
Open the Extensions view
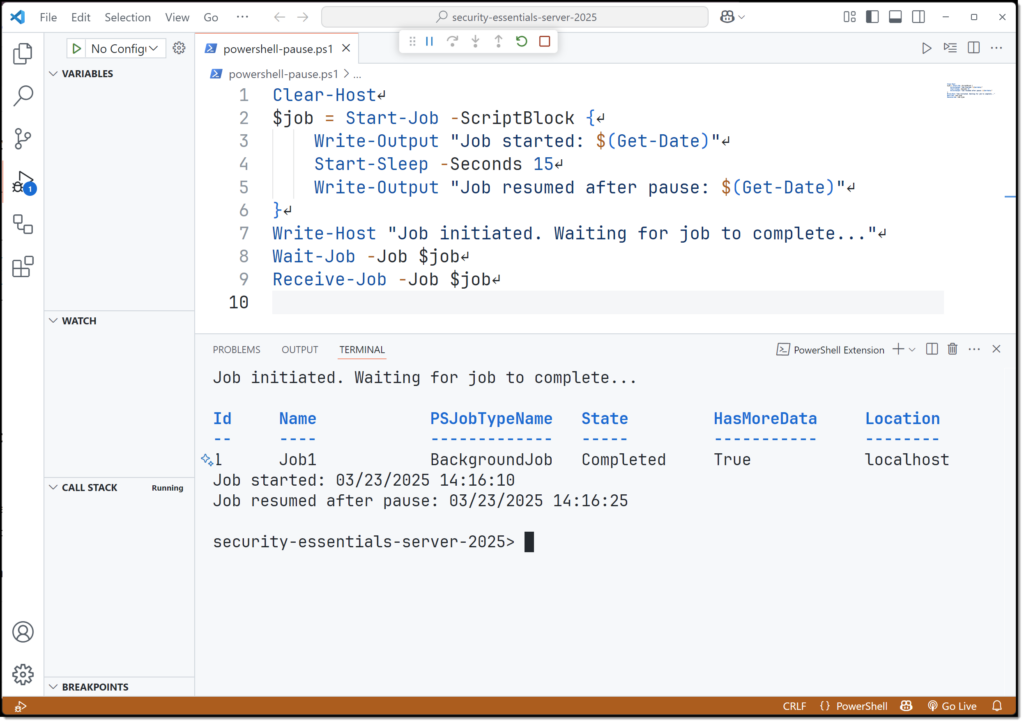23,267
